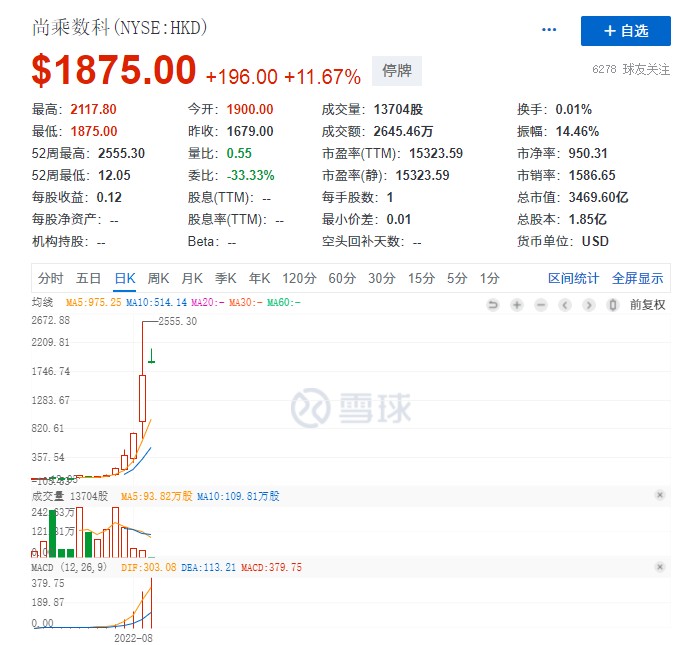Close the 成交量 volume indicator panel
Screen dimensions: 696x645
click(659, 495)
